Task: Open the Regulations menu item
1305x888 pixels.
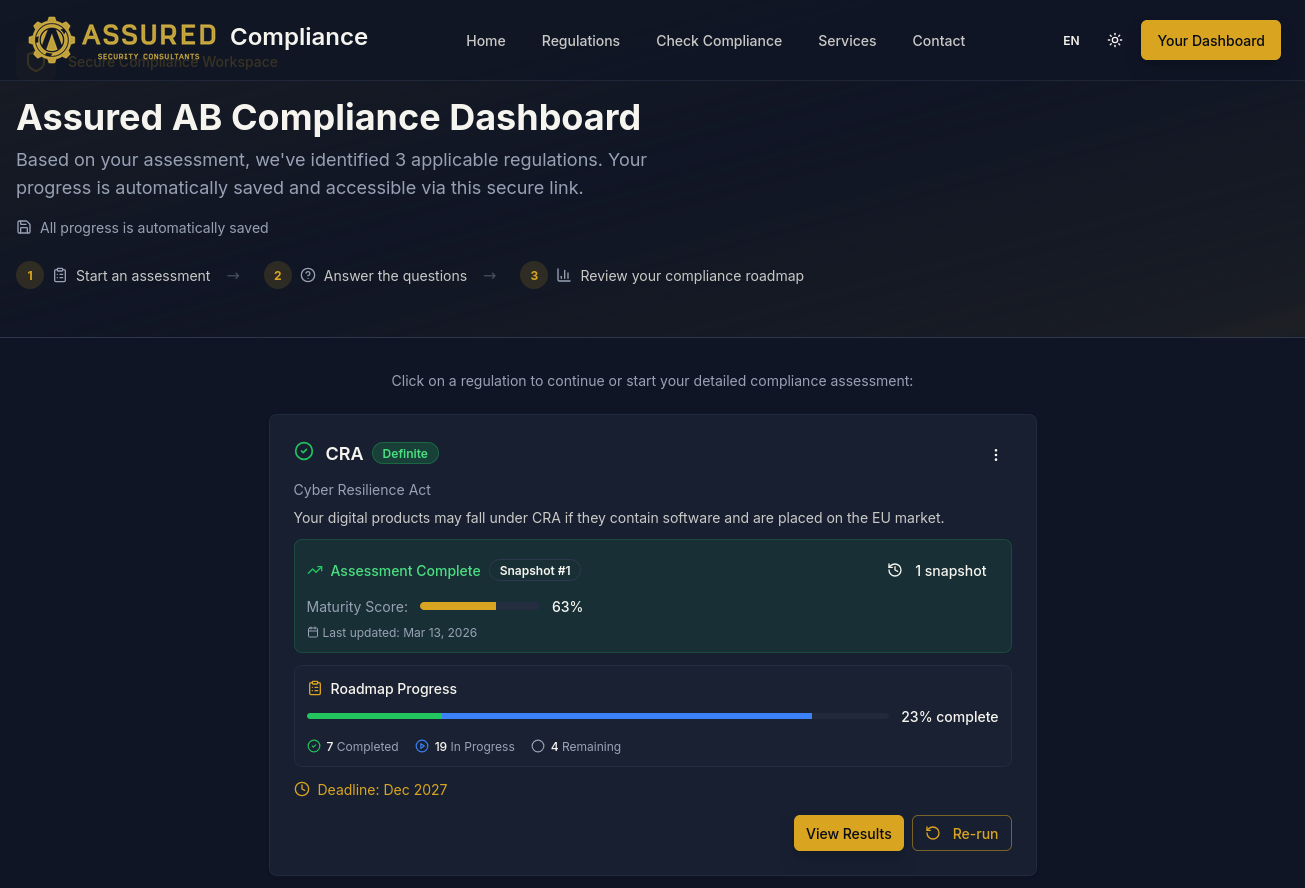Action: click(x=581, y=41)
